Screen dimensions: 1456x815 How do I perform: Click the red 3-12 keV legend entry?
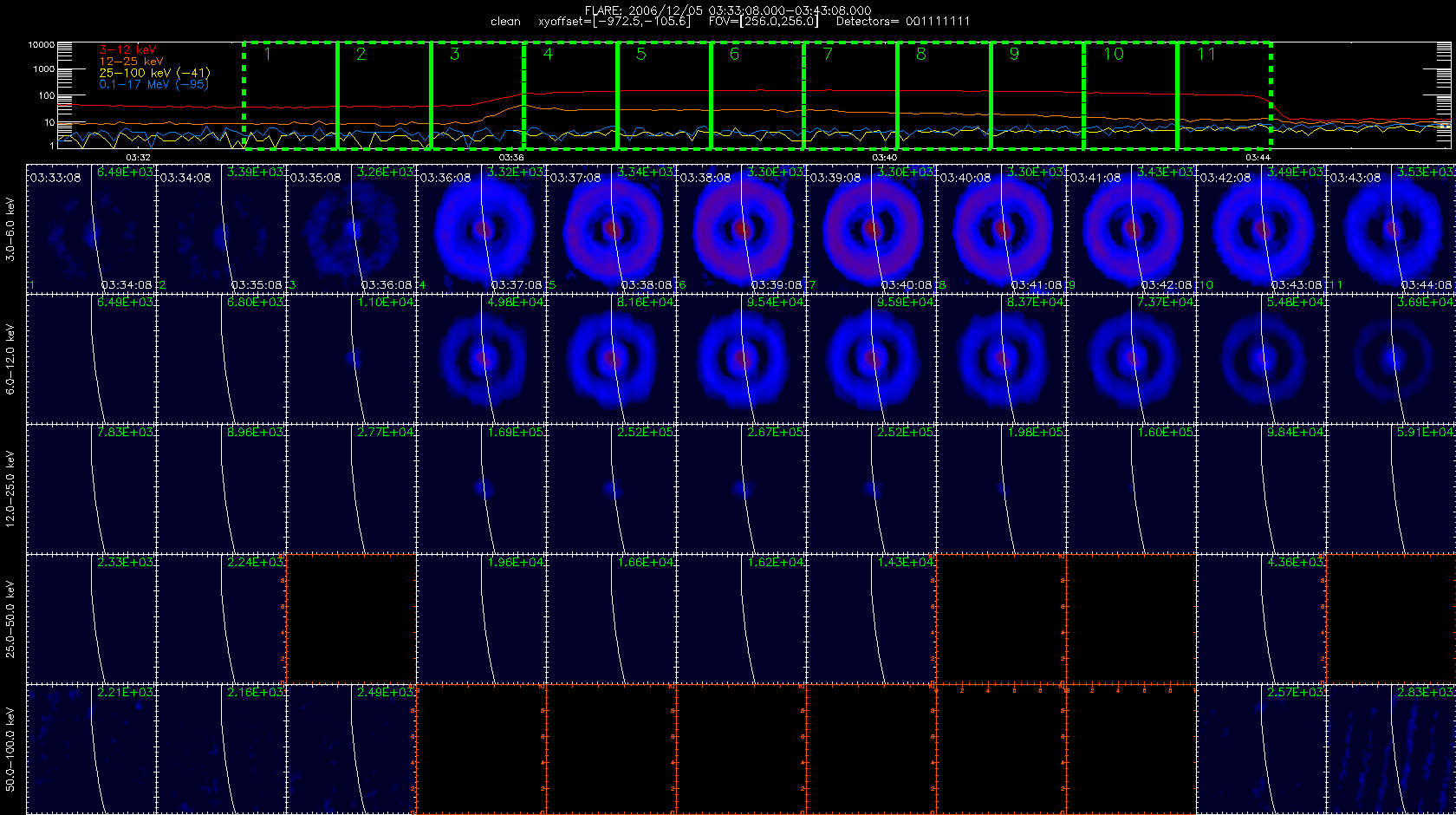tap(127, 50)
